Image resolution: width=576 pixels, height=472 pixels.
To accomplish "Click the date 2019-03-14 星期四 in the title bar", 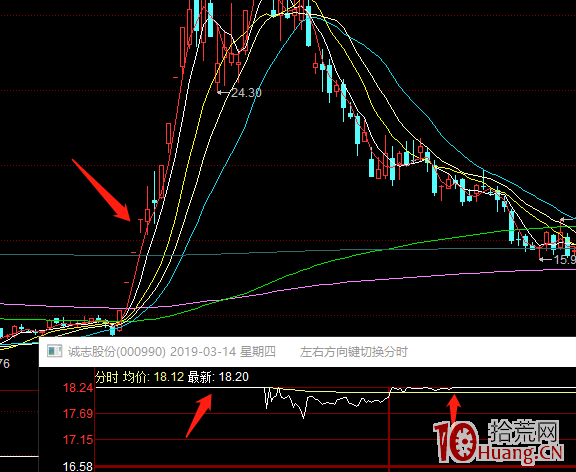I will click(x=223, y=352).
